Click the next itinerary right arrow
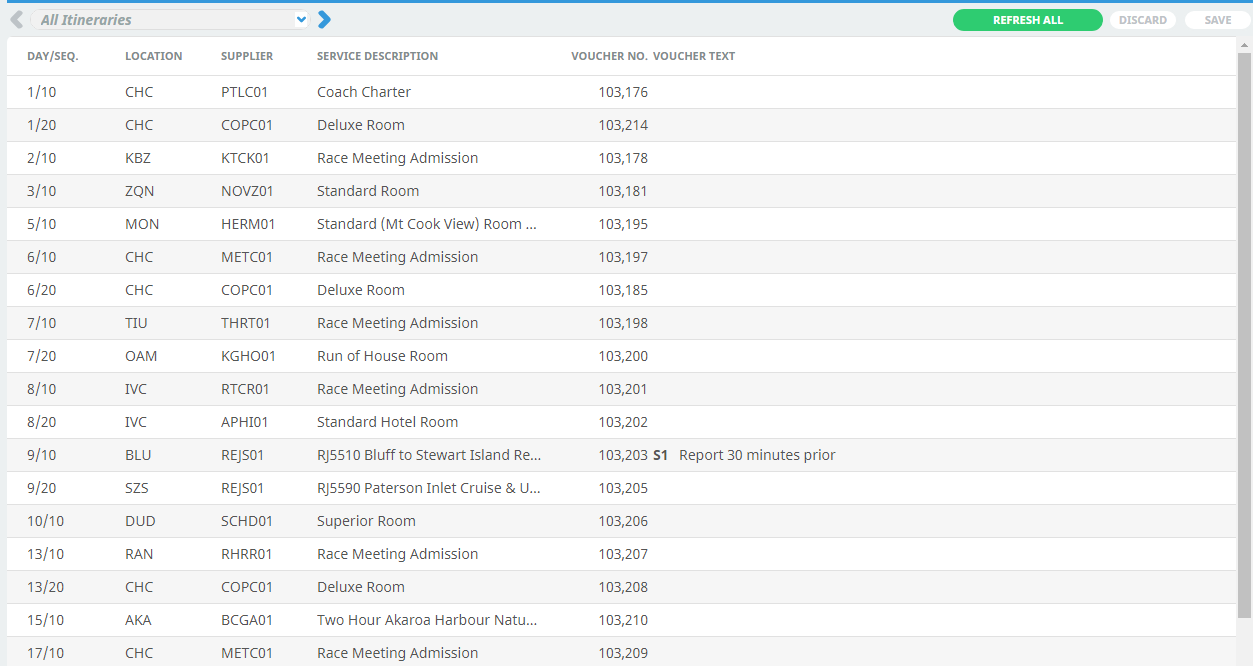 click(x=324, y=20)
